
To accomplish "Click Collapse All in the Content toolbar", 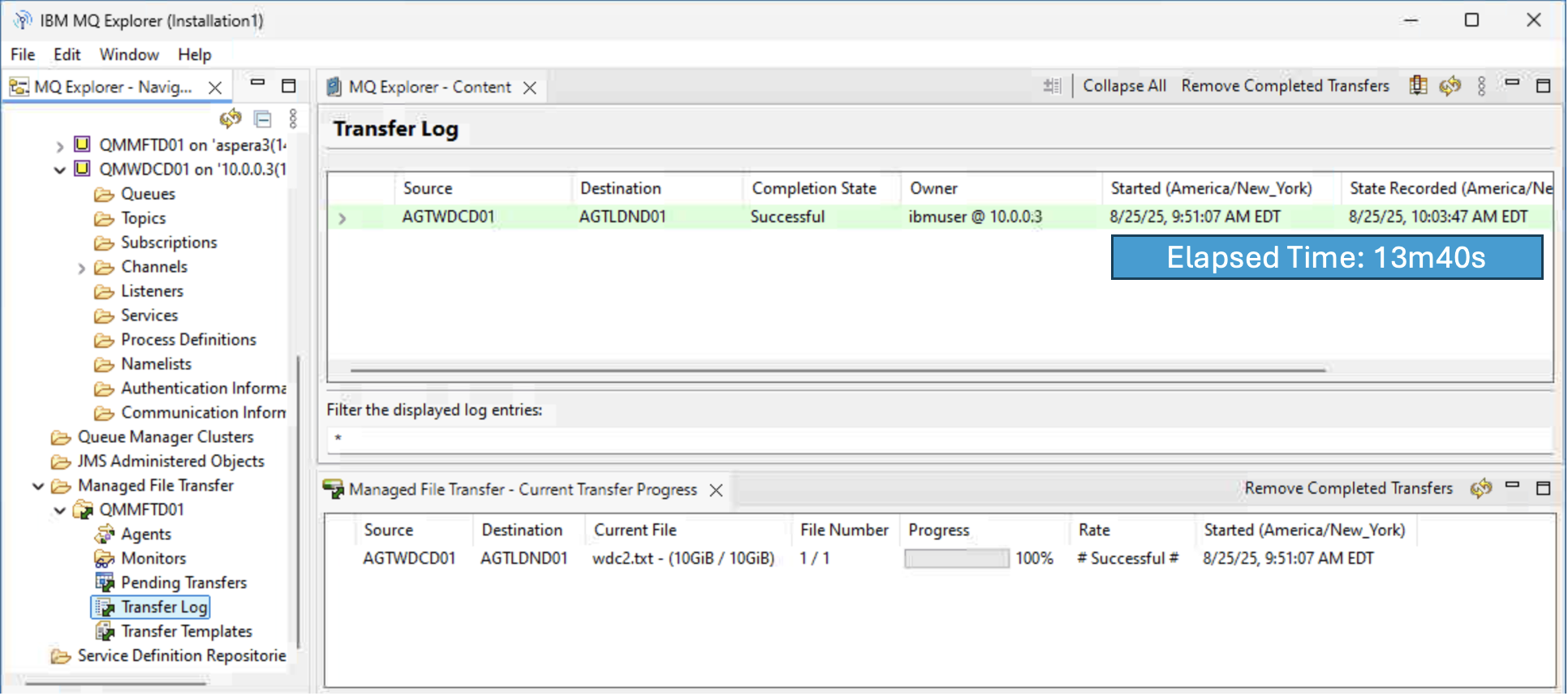I will 1124,85.
